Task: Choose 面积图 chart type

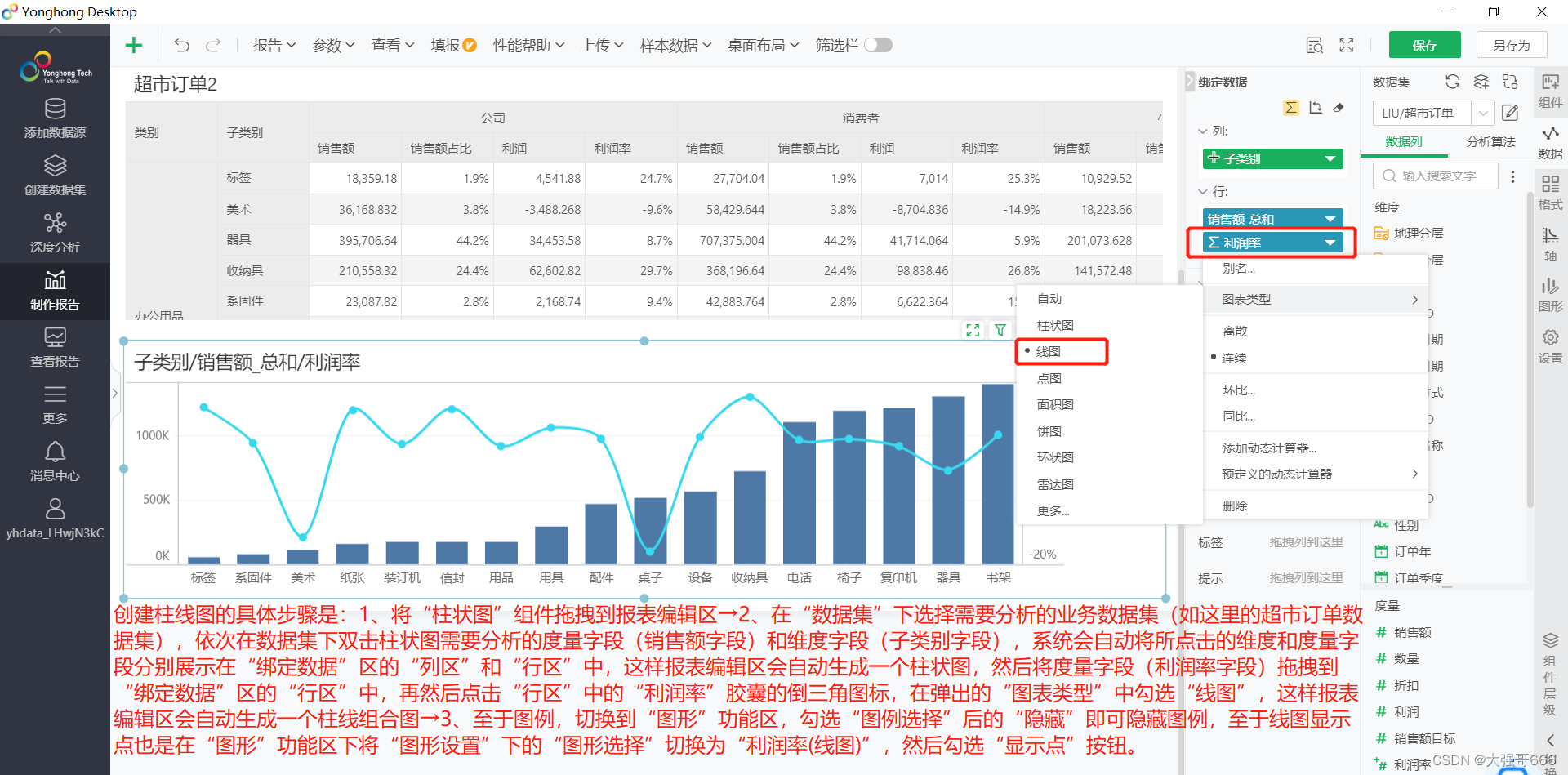Action: (1055, 404)
